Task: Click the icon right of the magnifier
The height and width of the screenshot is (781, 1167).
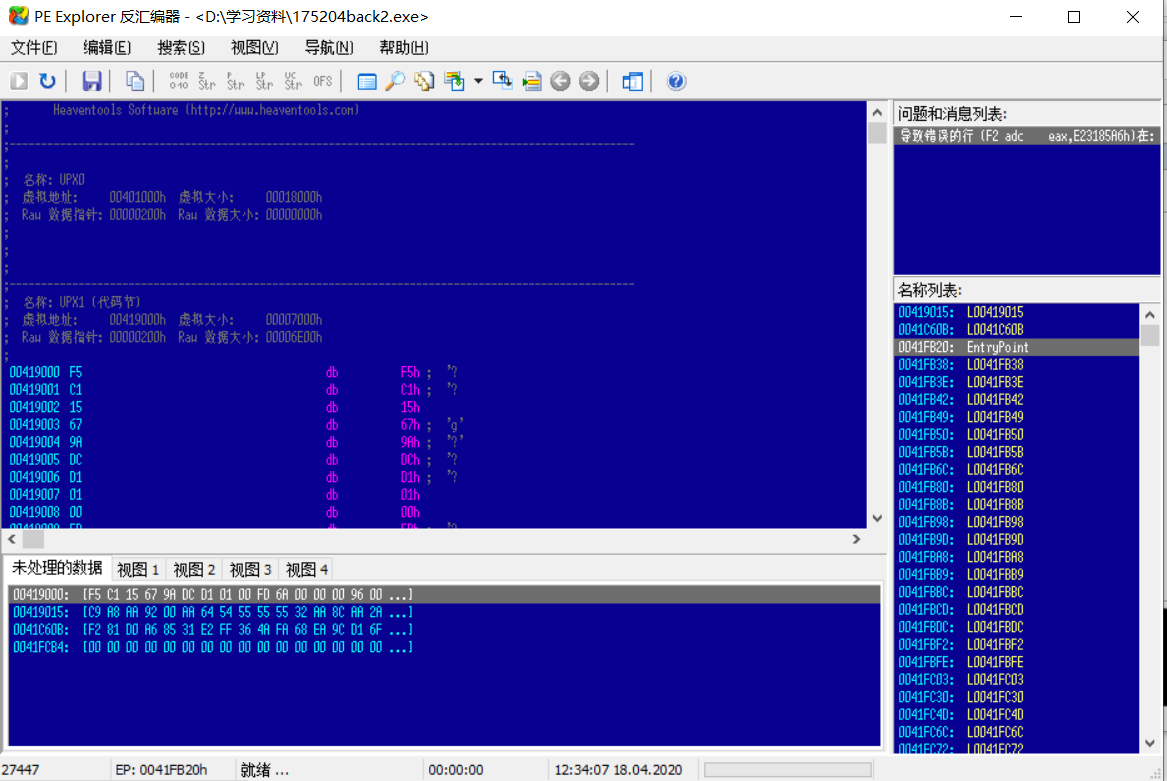Action: (424, 81)
